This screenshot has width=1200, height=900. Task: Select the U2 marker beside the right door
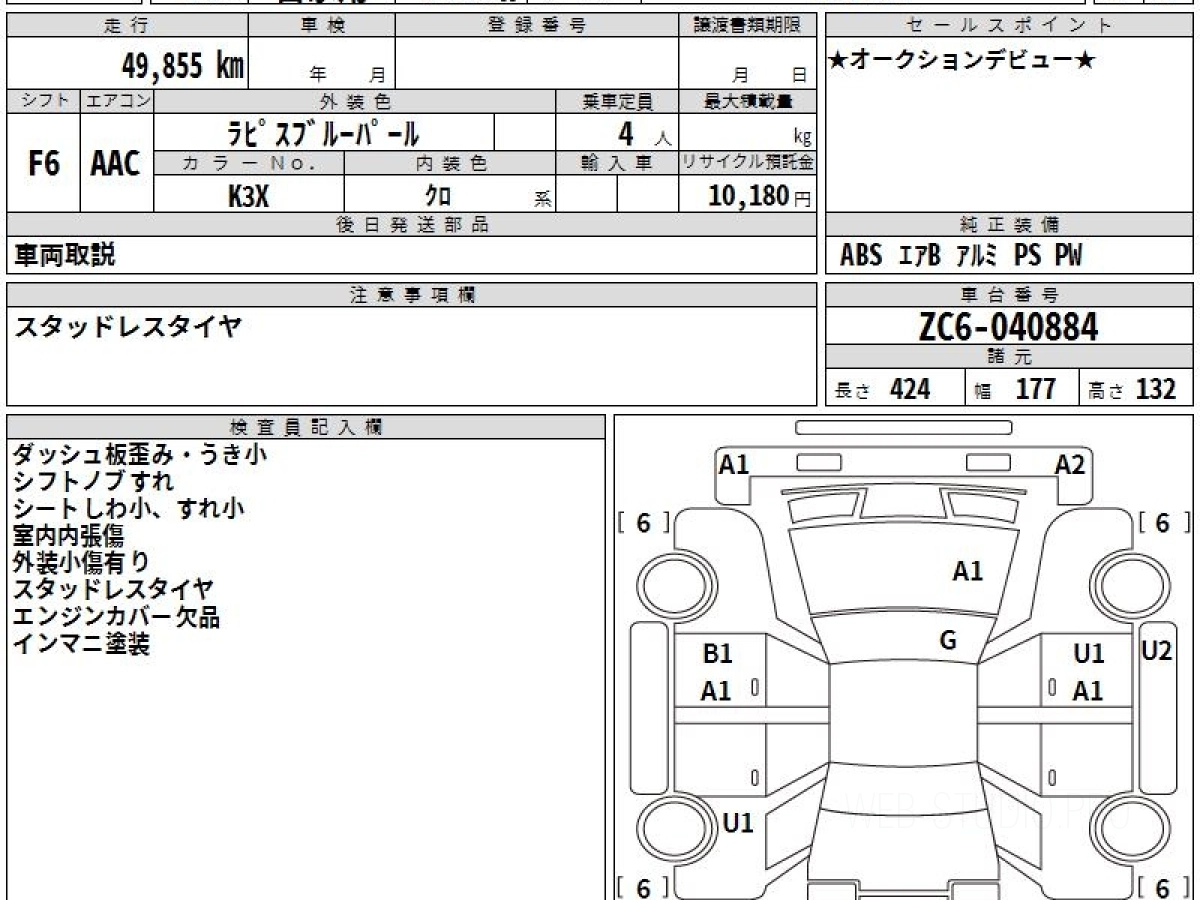(x=1156, y=650)
